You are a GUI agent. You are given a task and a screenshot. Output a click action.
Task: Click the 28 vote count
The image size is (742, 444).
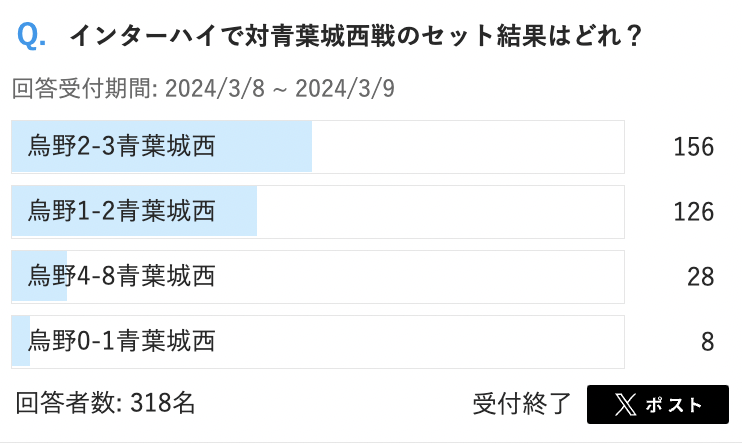[700, 277]
